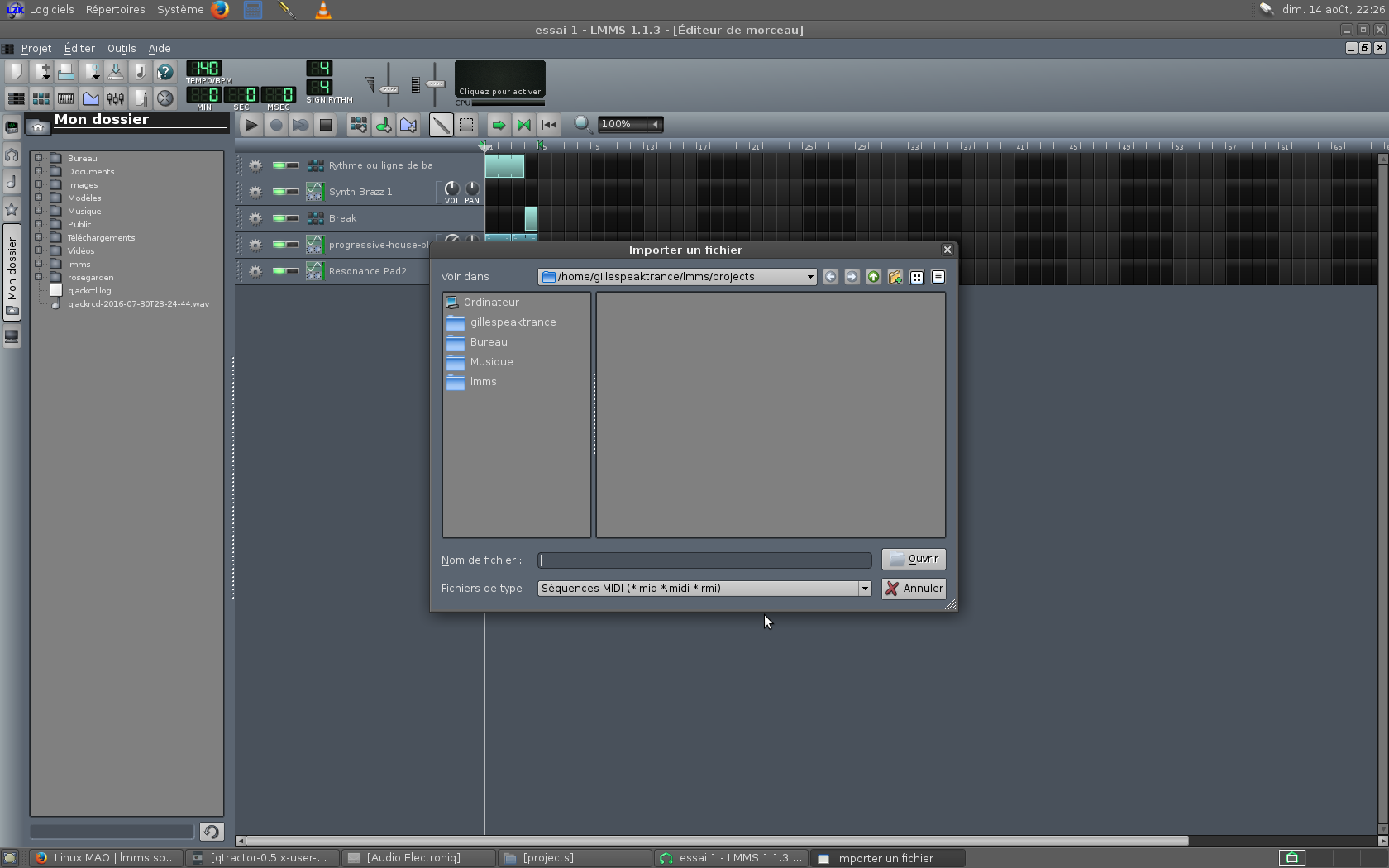Image resolution: width=1389 pixels, height=868 pixels.
Task: Mute the Resonance Pad2 track
Action: (x=279, y=271)
